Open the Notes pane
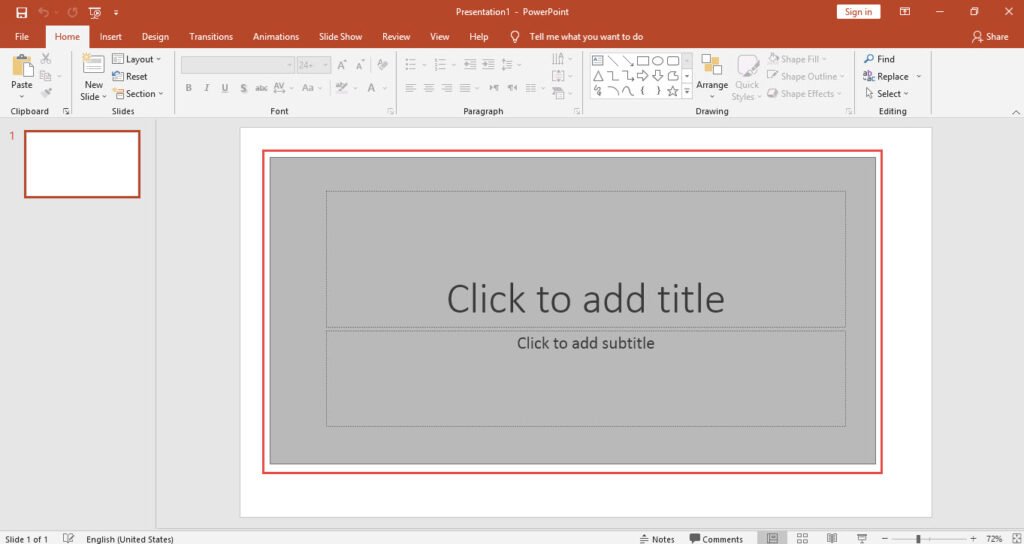Image resolution: width=1024 pixels, height=544 pixels. tap(657, 539)
